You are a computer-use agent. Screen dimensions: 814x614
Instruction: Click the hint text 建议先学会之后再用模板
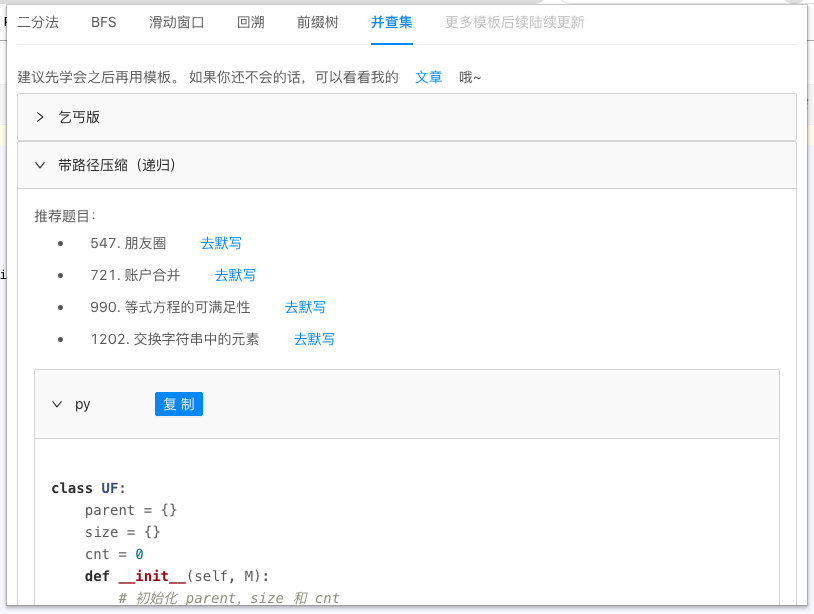pos(98,77)
